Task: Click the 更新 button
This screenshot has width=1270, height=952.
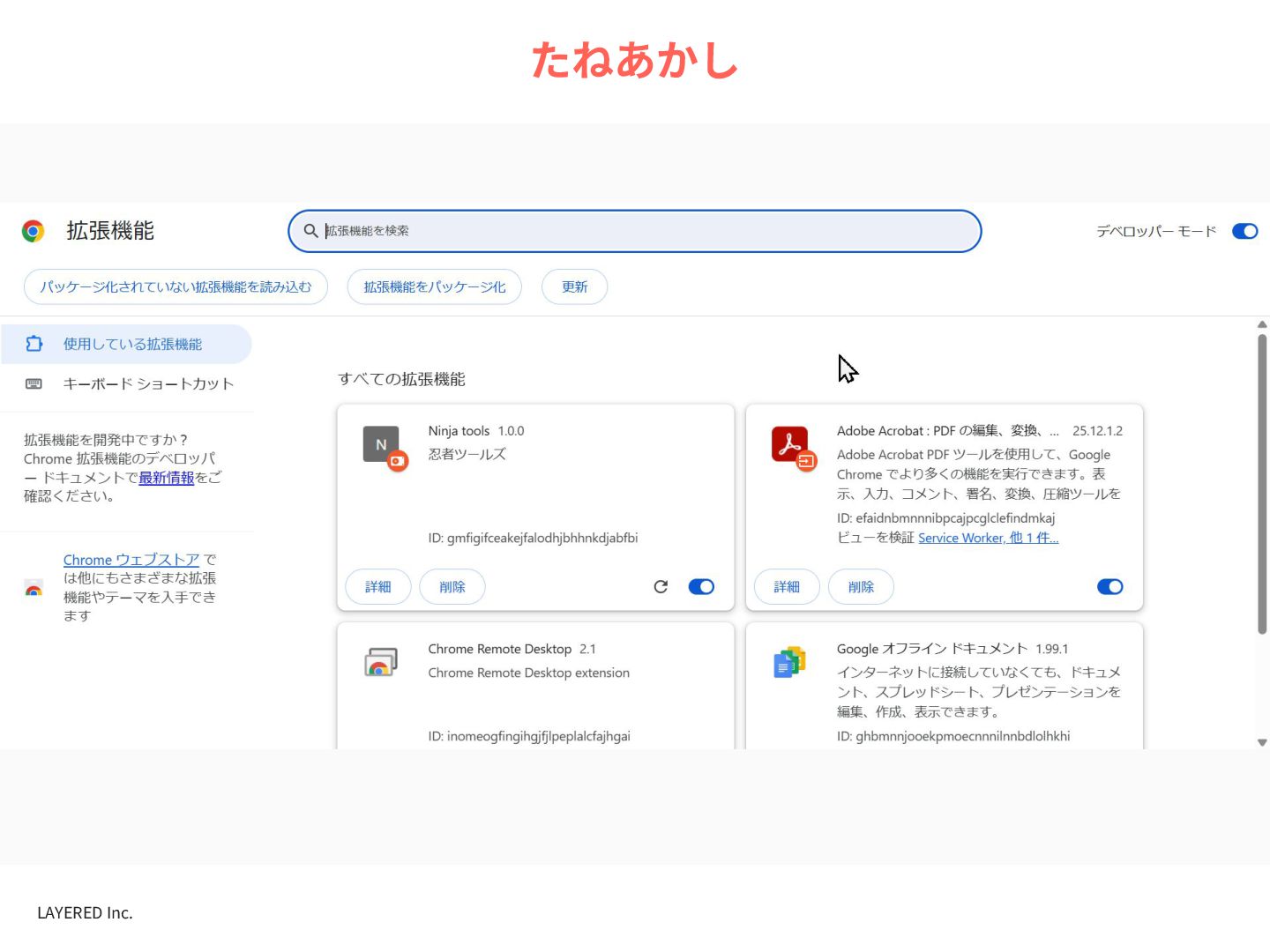Action: coord(574,286)
